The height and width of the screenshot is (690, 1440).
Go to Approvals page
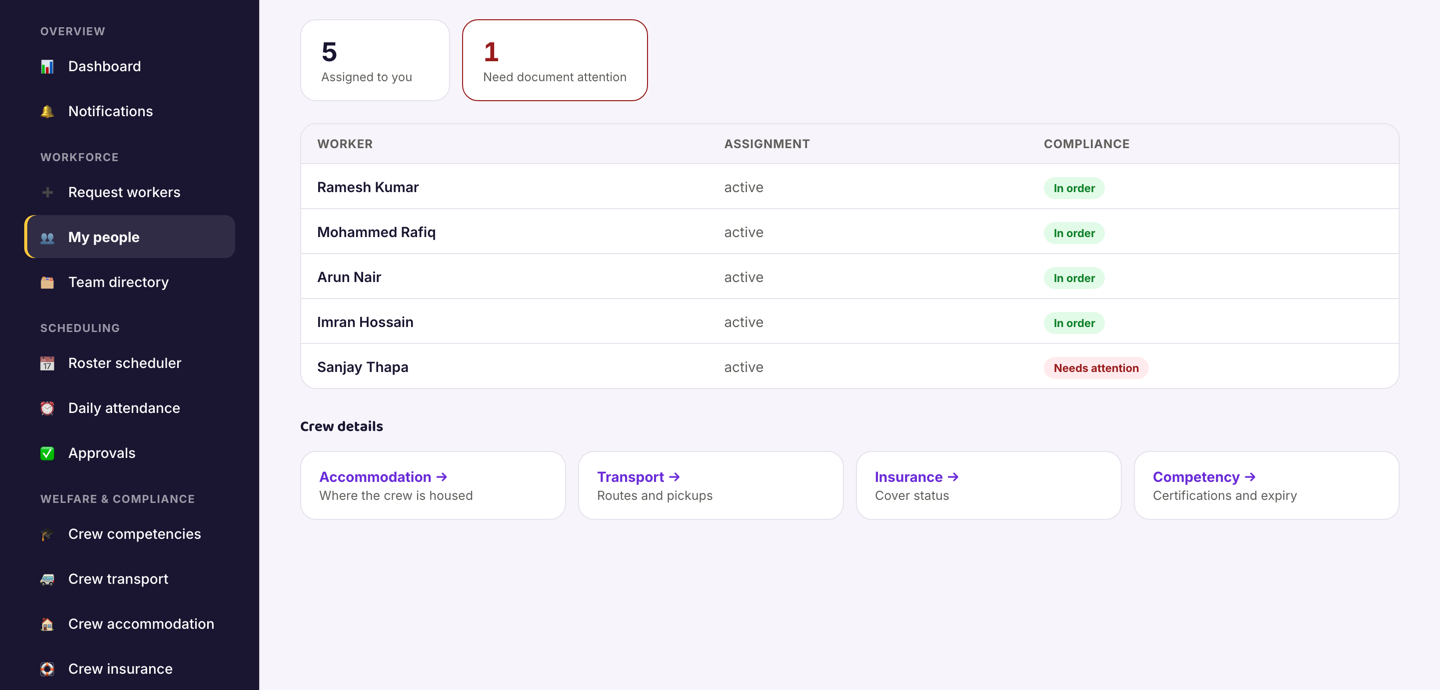pyautogui.click(x=130, y=453)
